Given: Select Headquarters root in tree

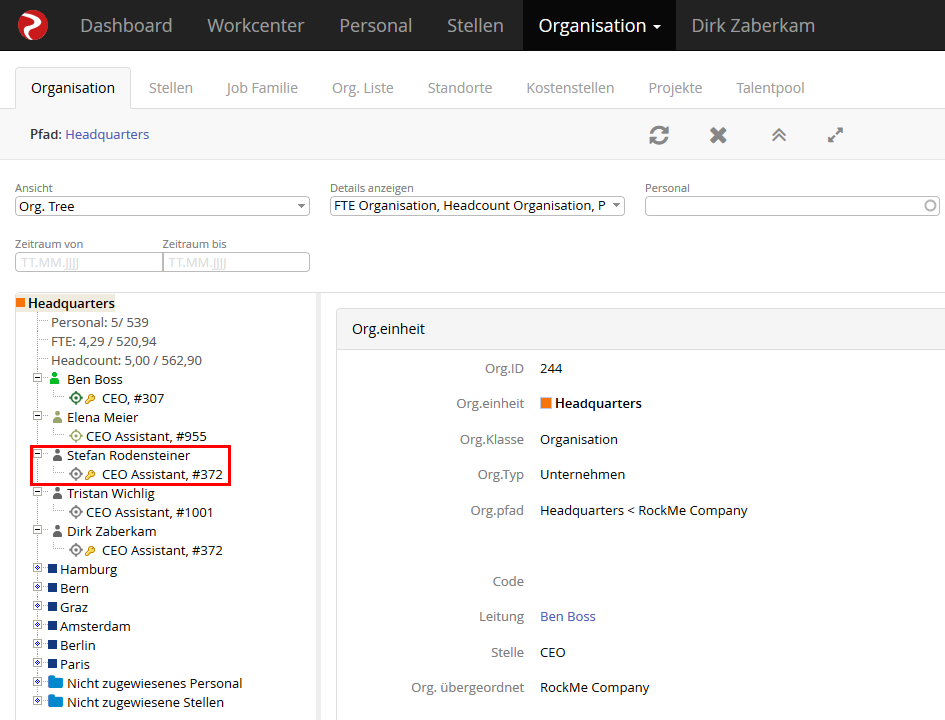Looking at the screenshot, I should coord(71,303).
